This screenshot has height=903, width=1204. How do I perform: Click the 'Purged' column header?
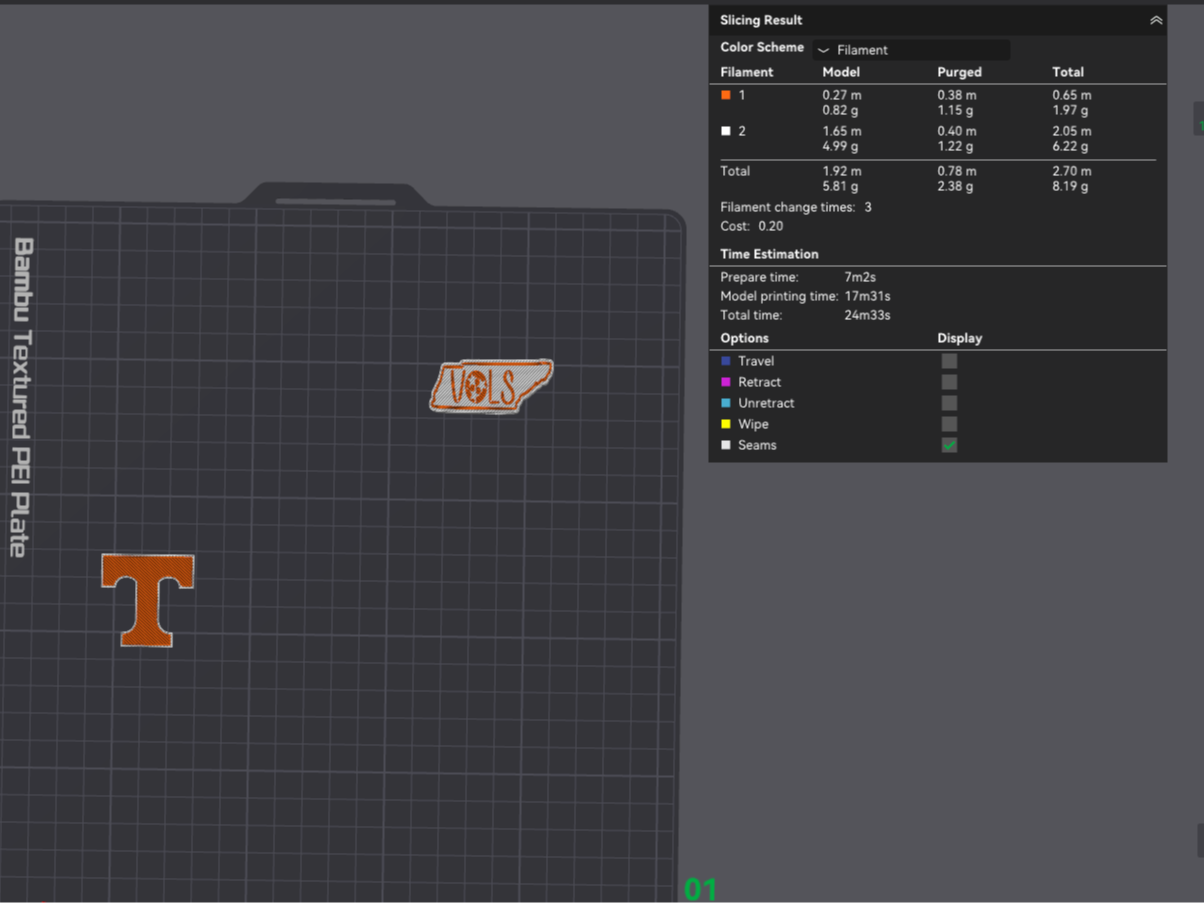click(x=959, y=72)
